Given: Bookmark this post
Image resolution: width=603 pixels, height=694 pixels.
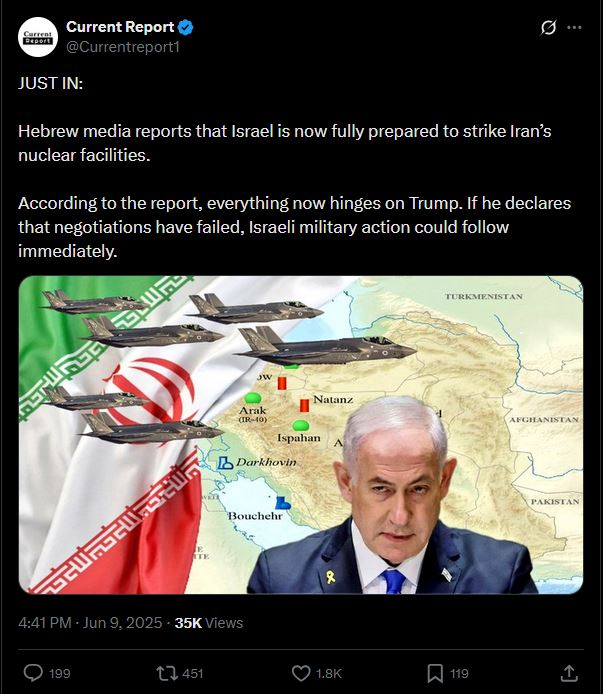Looking at the screenshot, I should (435, 673).
